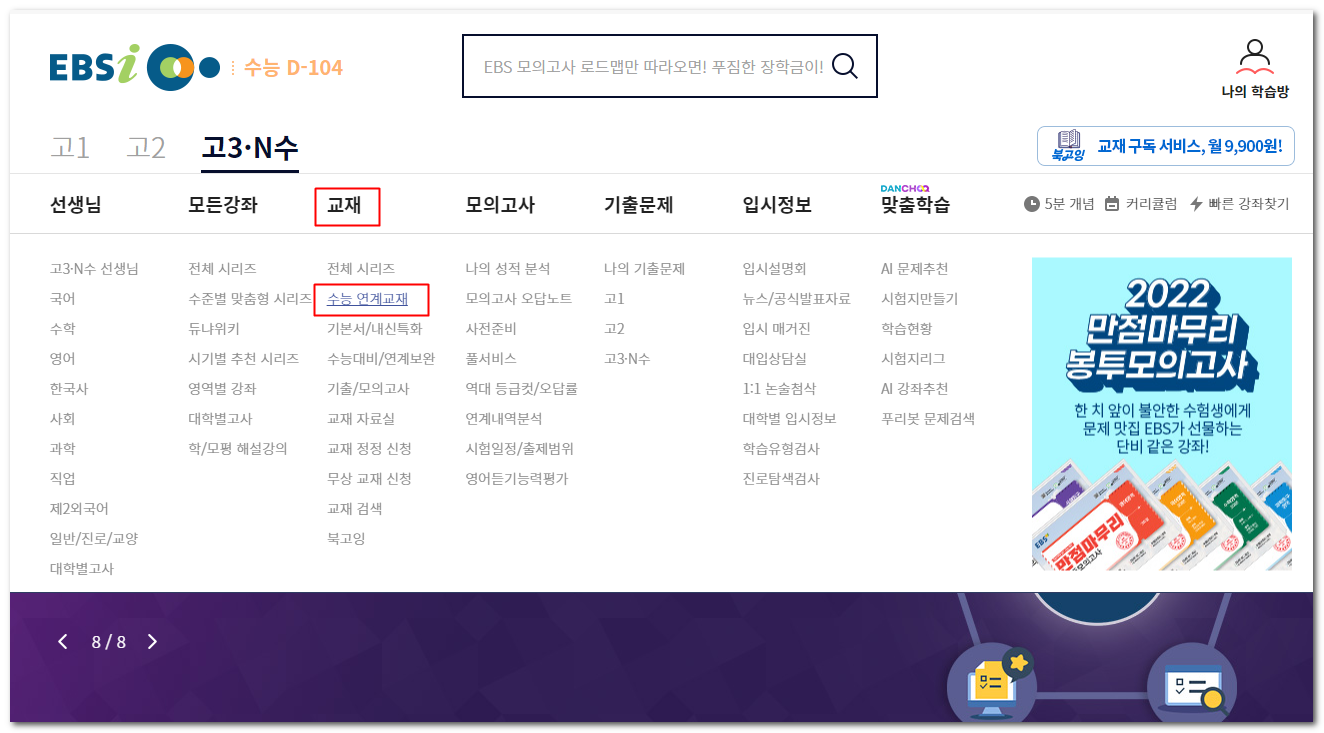This screenshot has height=733, width=1324.
Task: Click 수학 subject link
Action: coord(63,329)
